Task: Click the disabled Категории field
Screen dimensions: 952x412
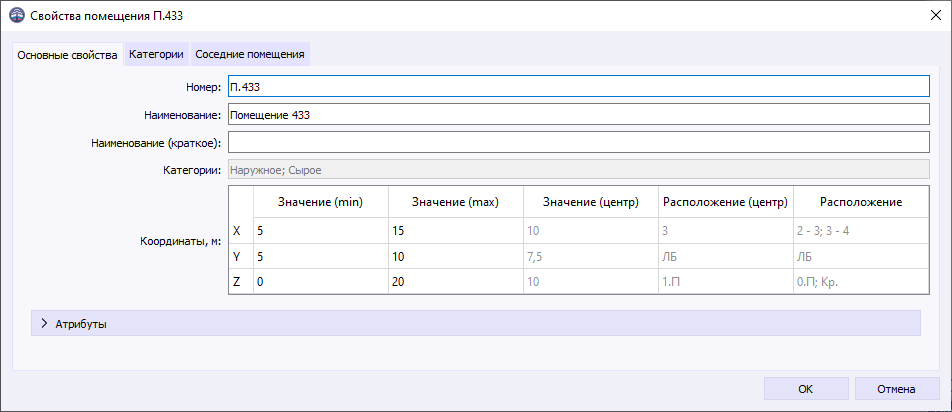Action: pos(578,170)
